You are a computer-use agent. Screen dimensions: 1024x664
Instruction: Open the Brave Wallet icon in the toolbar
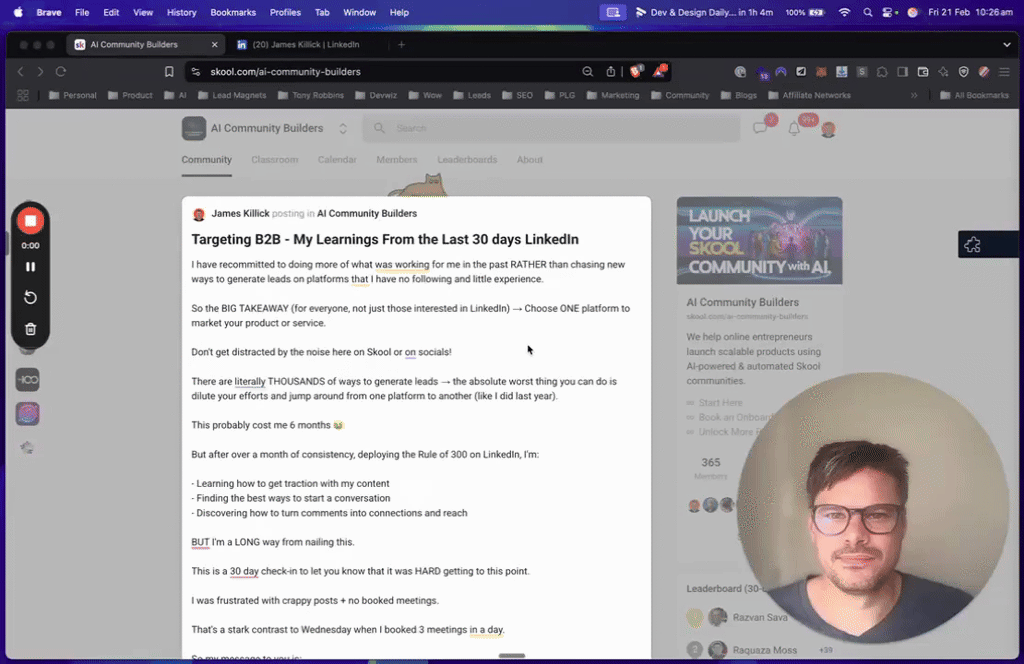pos(923,72)
